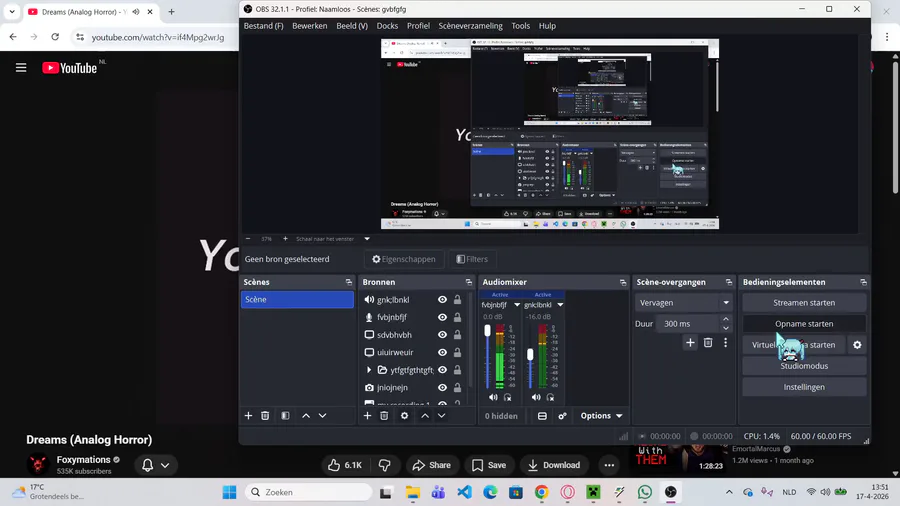
Task: Toggle visibility of ytfgtfgthtgft group
Action: coord(442,370)
